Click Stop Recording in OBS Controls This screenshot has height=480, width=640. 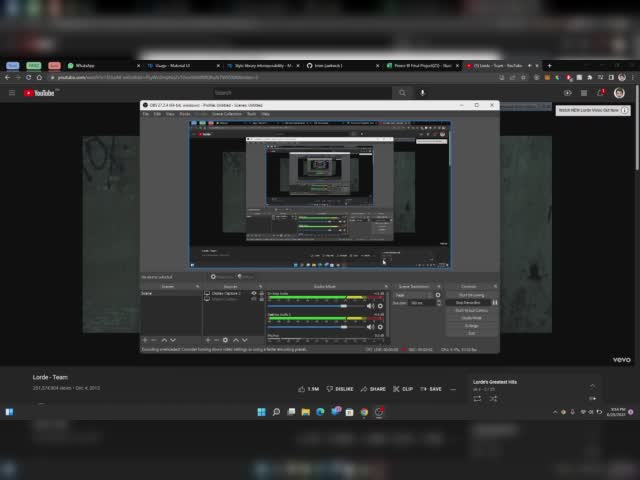[x=468, y=303]
